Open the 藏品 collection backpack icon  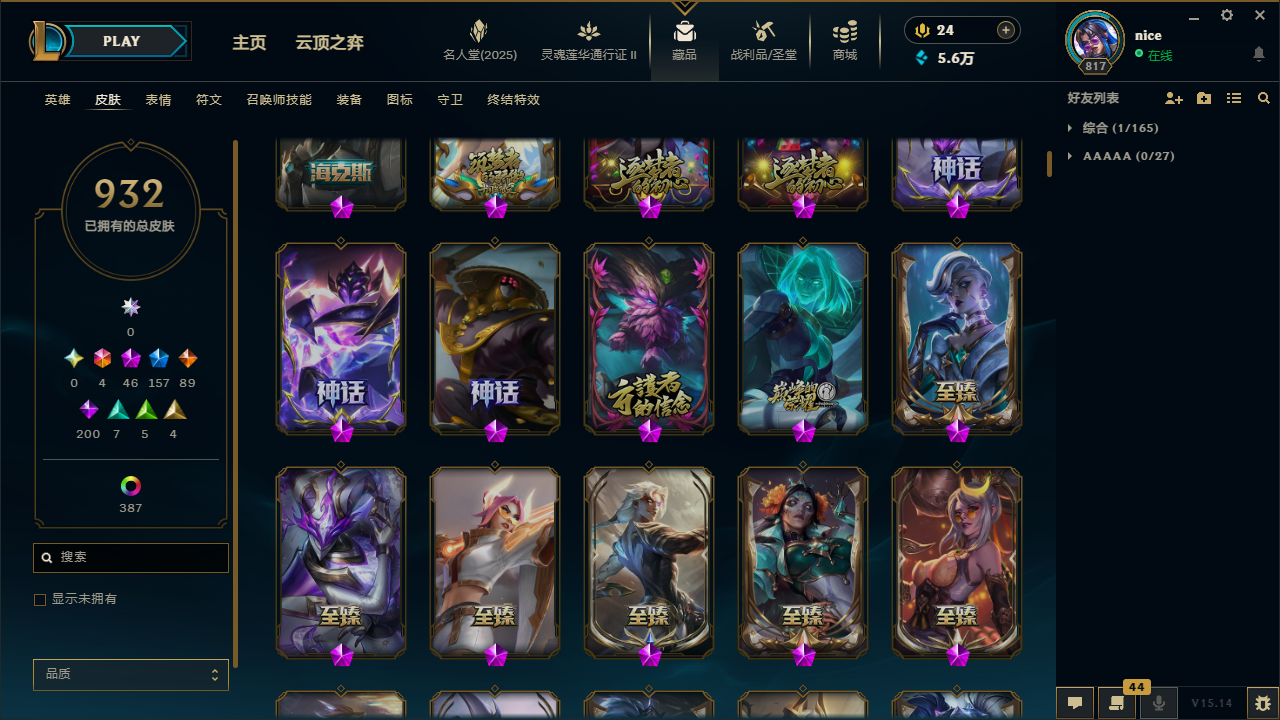point(684,31)
